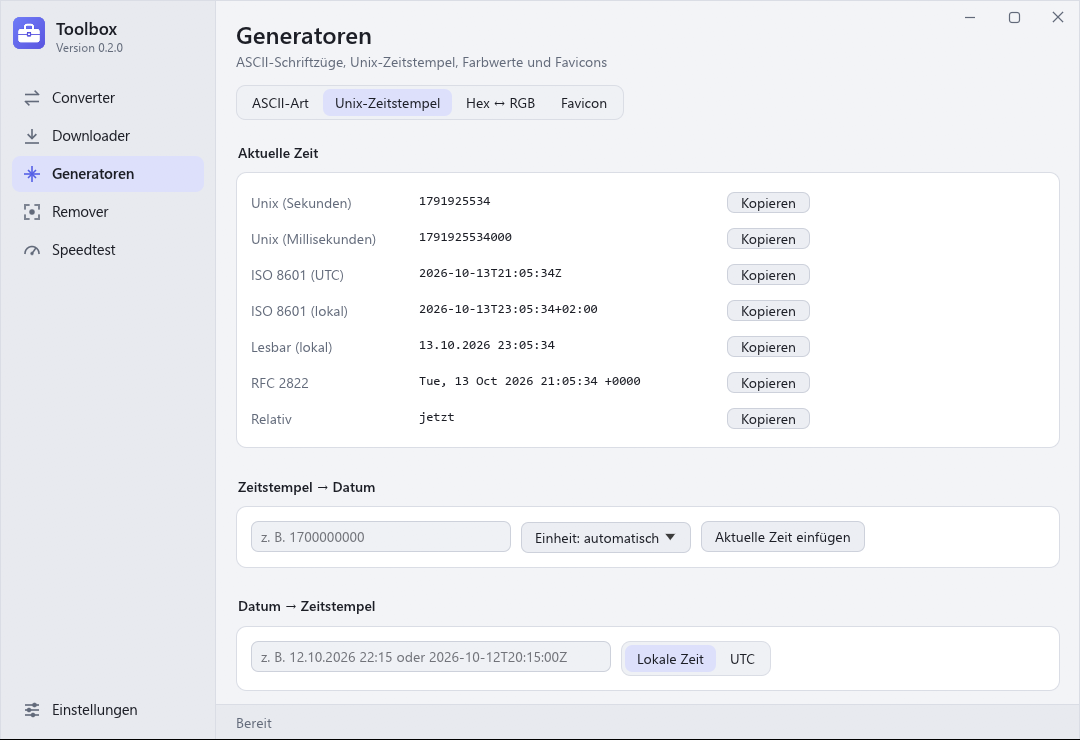Switch to the Favicon tab
1080x740 pixels.
(x=583, y=103)
